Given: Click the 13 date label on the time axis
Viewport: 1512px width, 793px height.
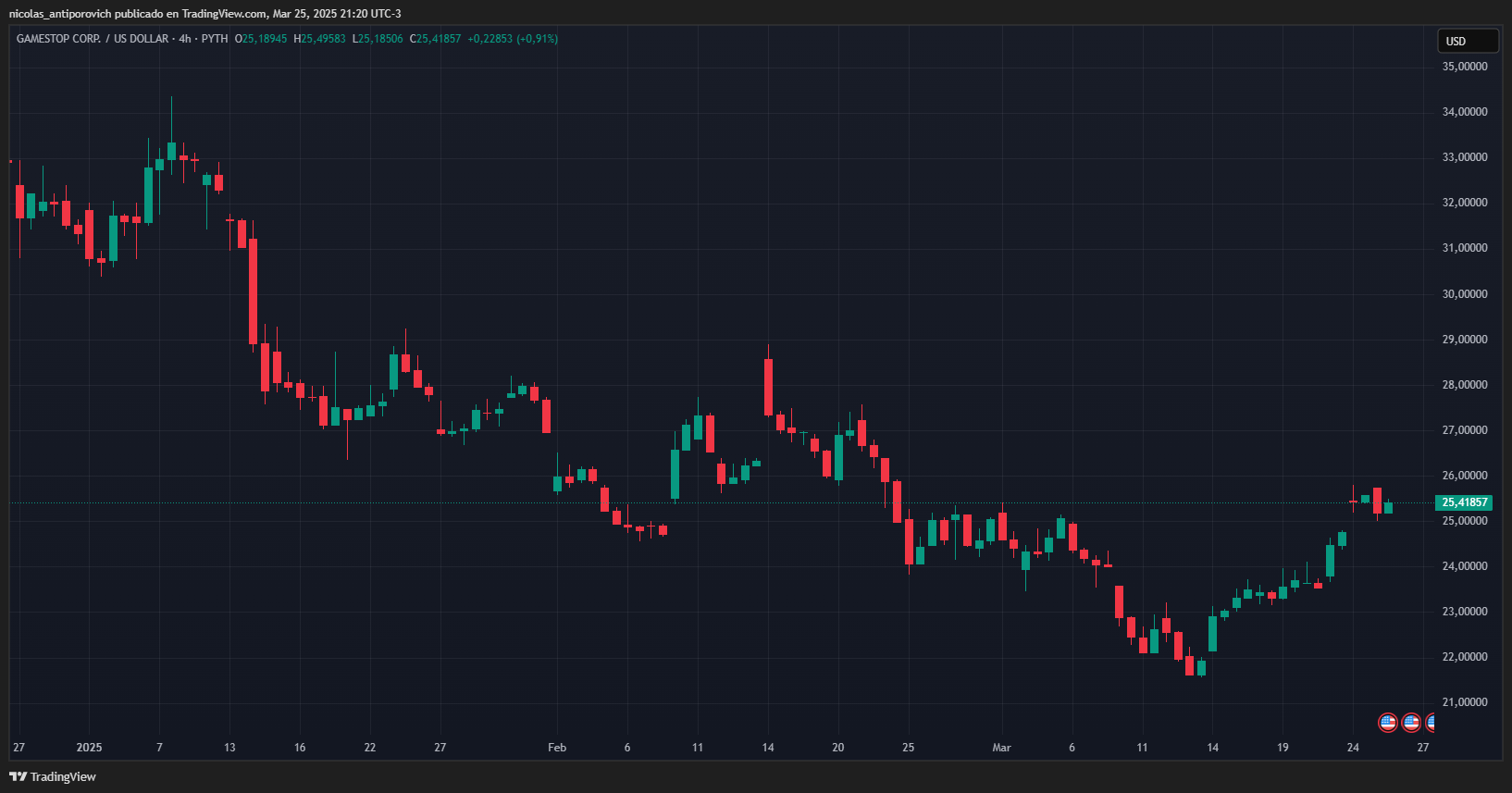Looking at the screenshot, I should (x=229, y=748).
